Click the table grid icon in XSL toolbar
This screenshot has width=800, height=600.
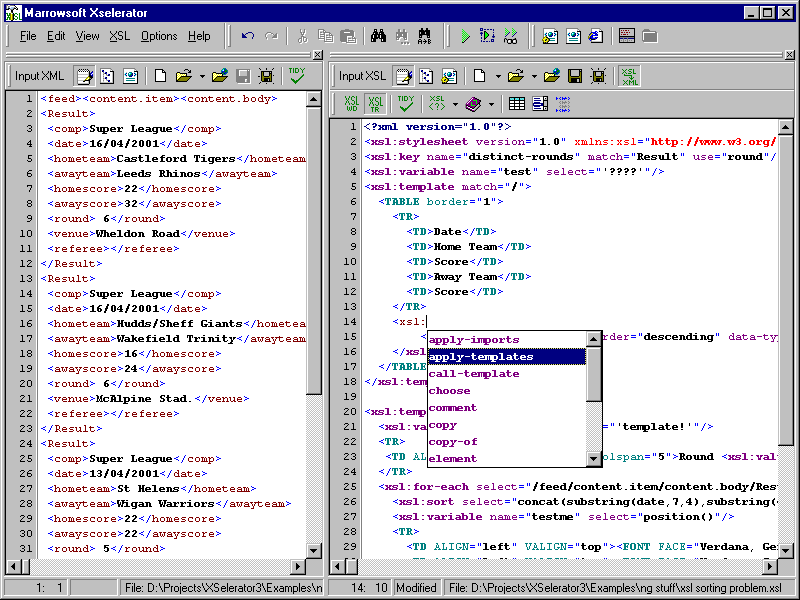[517, 104]
